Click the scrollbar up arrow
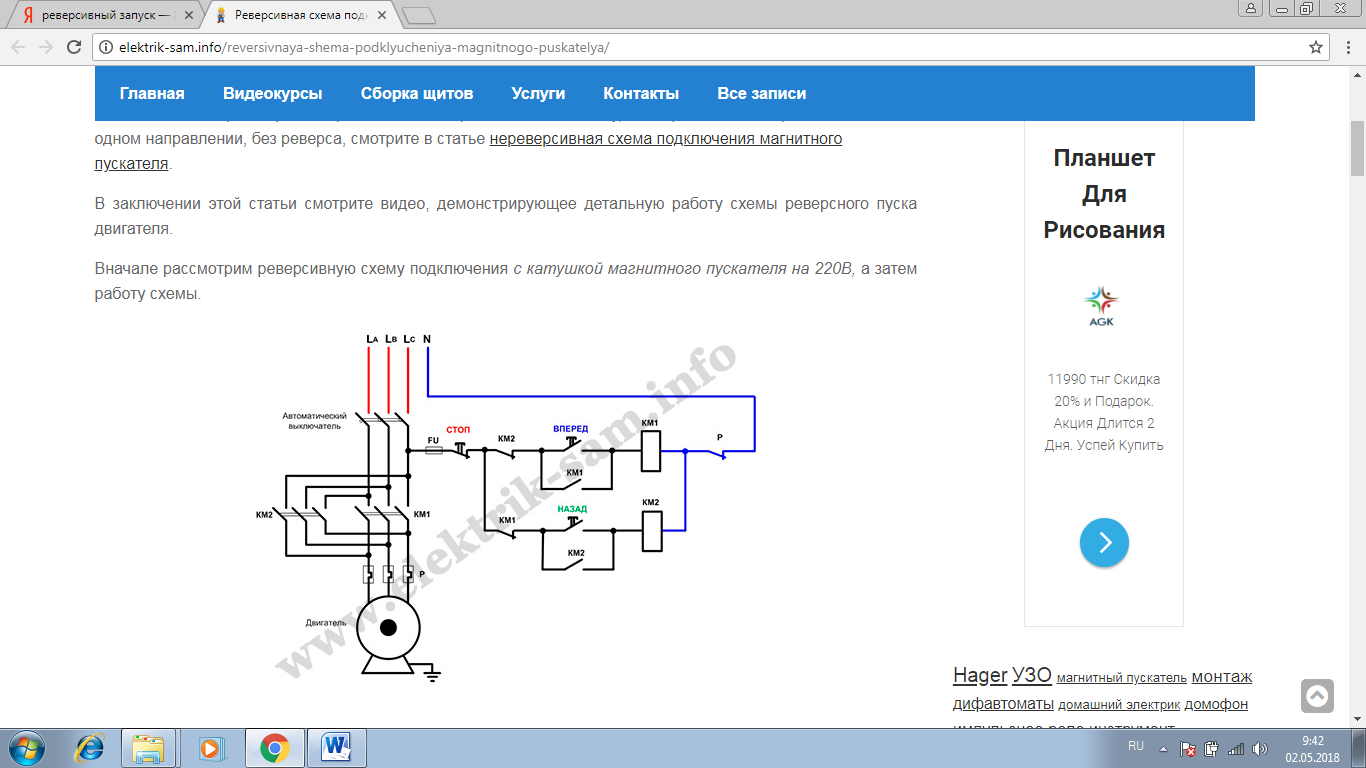Image resolution: width=1366 pixels, height=768 pixels. coord(1358,74)
